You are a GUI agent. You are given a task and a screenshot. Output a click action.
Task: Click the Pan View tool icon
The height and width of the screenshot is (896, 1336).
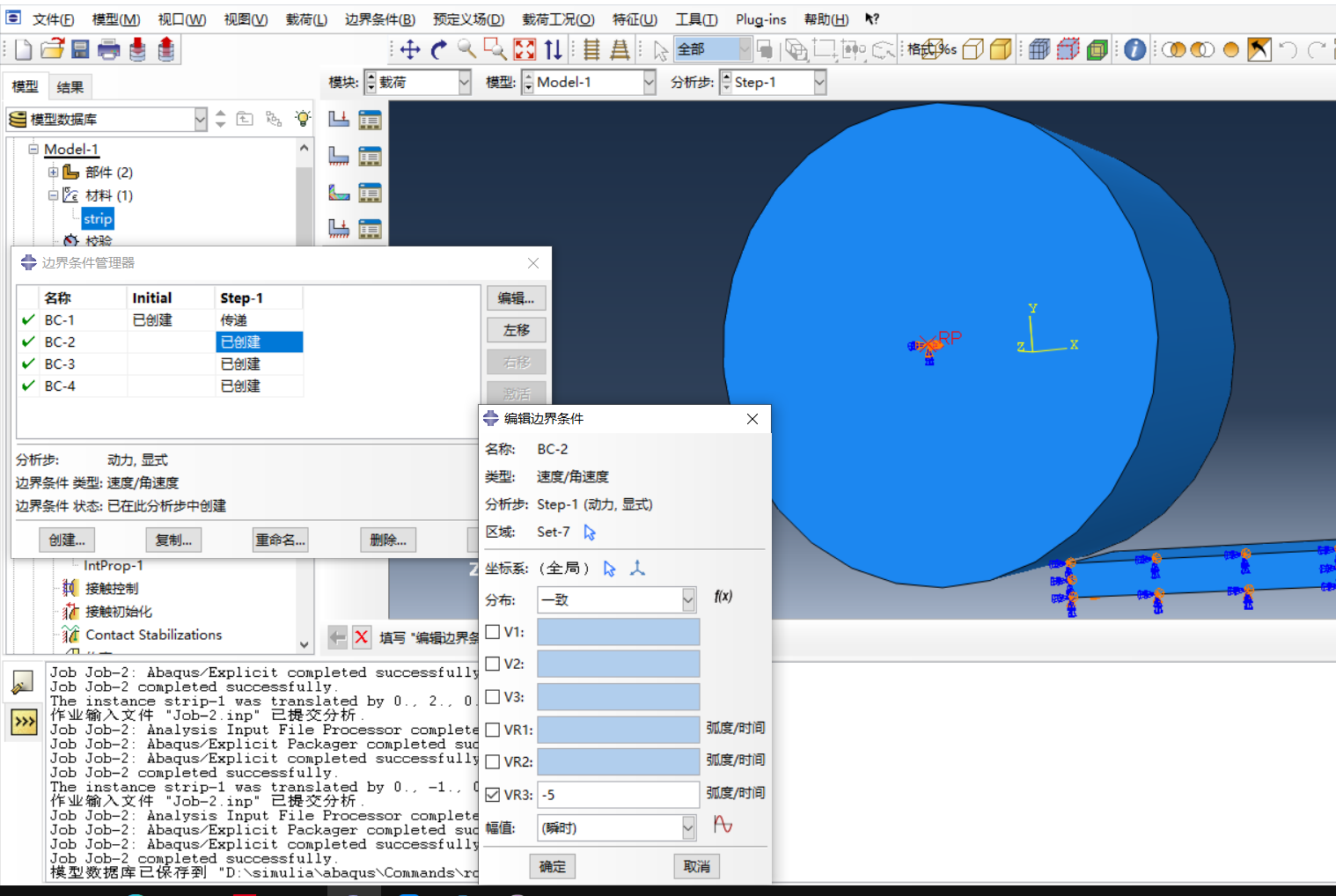tap(410, 50)
